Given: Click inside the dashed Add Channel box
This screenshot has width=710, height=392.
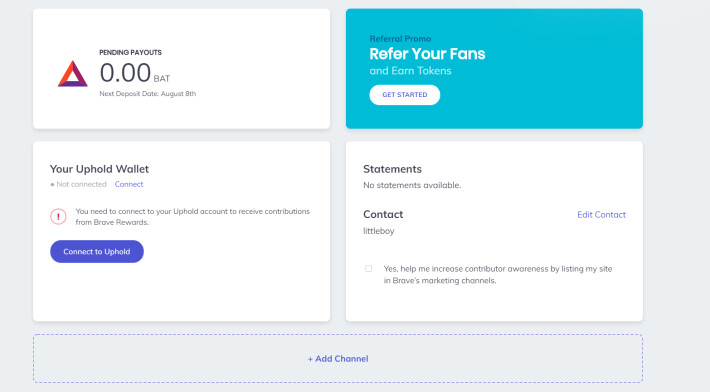Looking at the screenshot, I should (x=338, y=359).
